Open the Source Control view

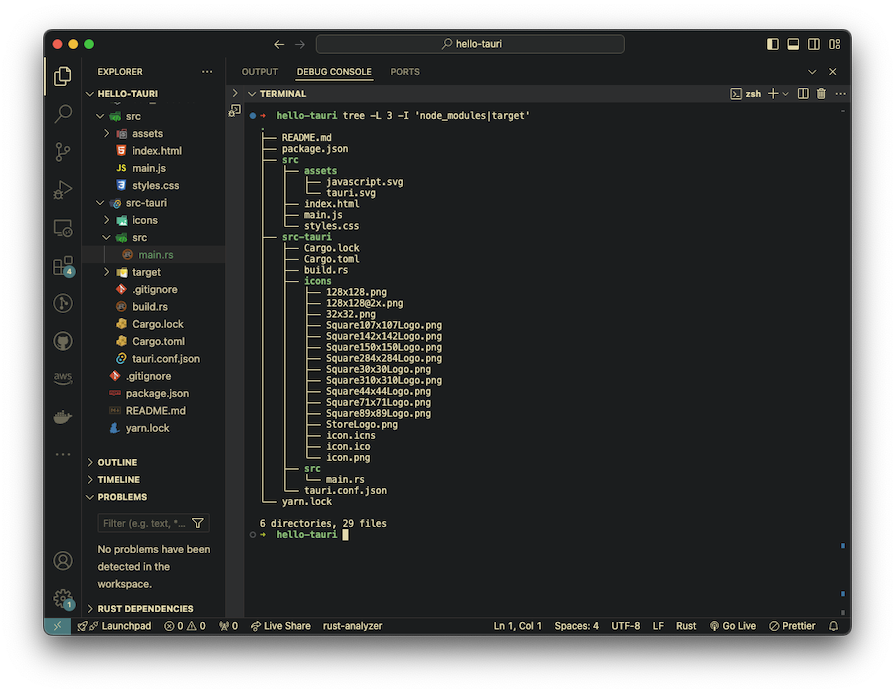coord(63,152)
